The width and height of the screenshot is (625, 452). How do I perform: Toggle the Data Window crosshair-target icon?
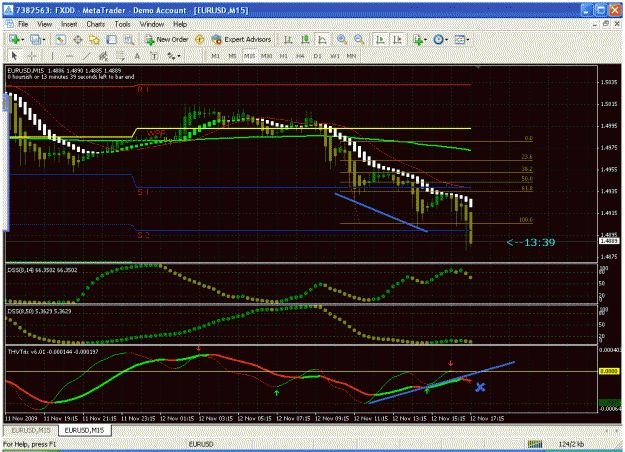click(x=78, y=39)
